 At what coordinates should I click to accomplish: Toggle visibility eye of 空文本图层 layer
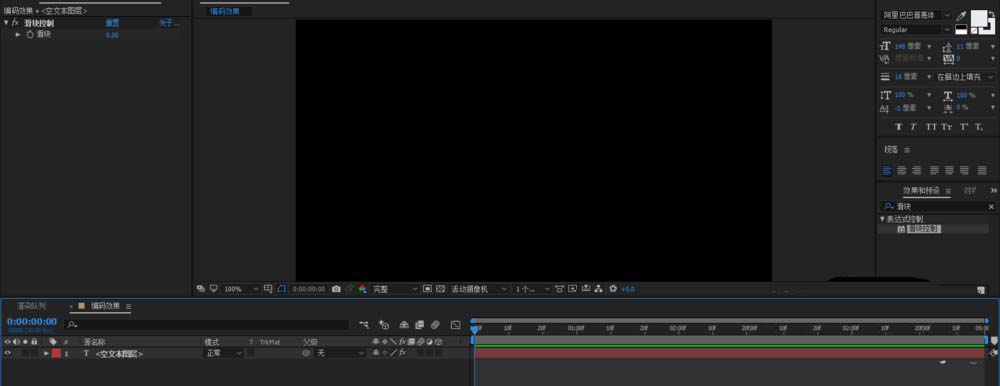coord(8,353)
